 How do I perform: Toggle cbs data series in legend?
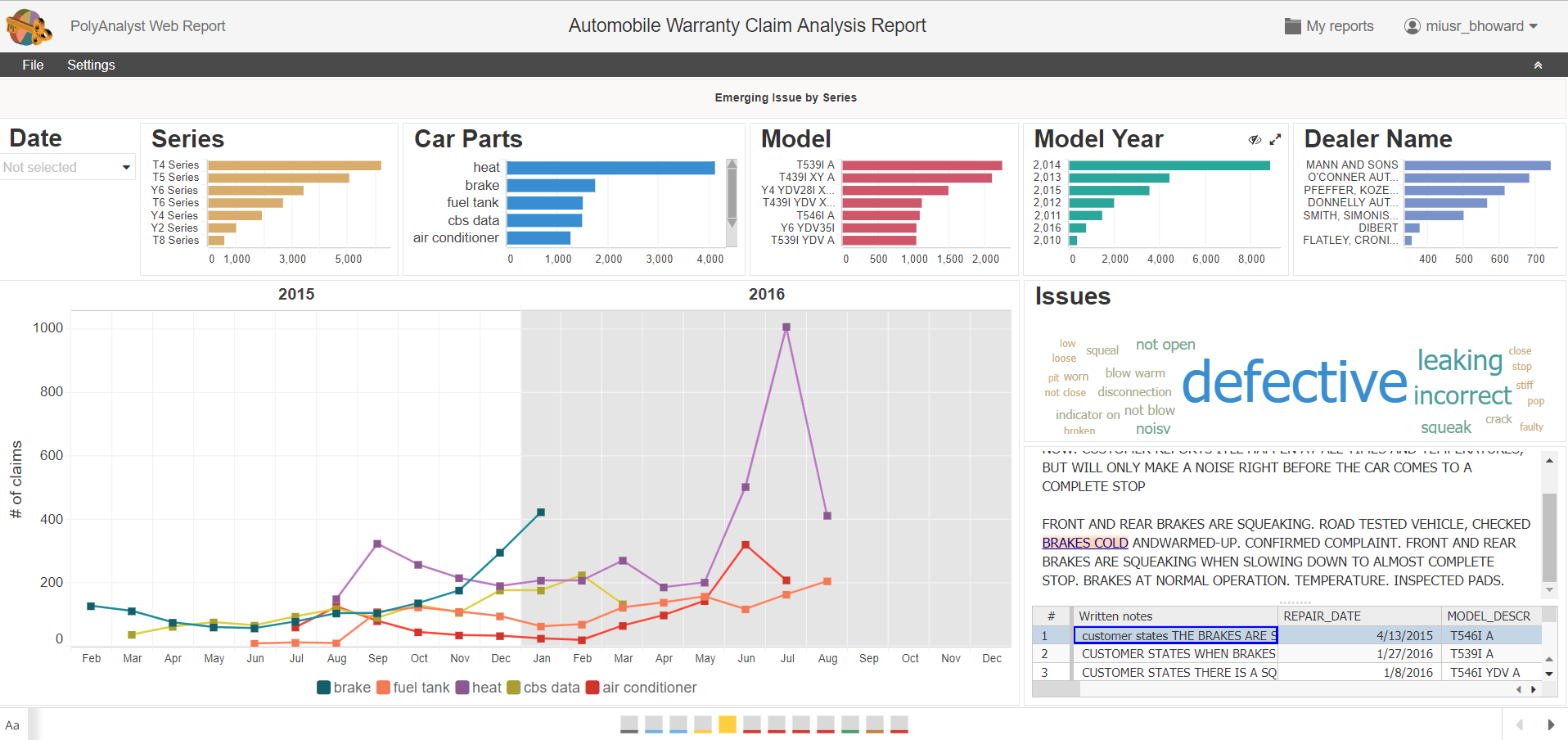coord(543,688)
